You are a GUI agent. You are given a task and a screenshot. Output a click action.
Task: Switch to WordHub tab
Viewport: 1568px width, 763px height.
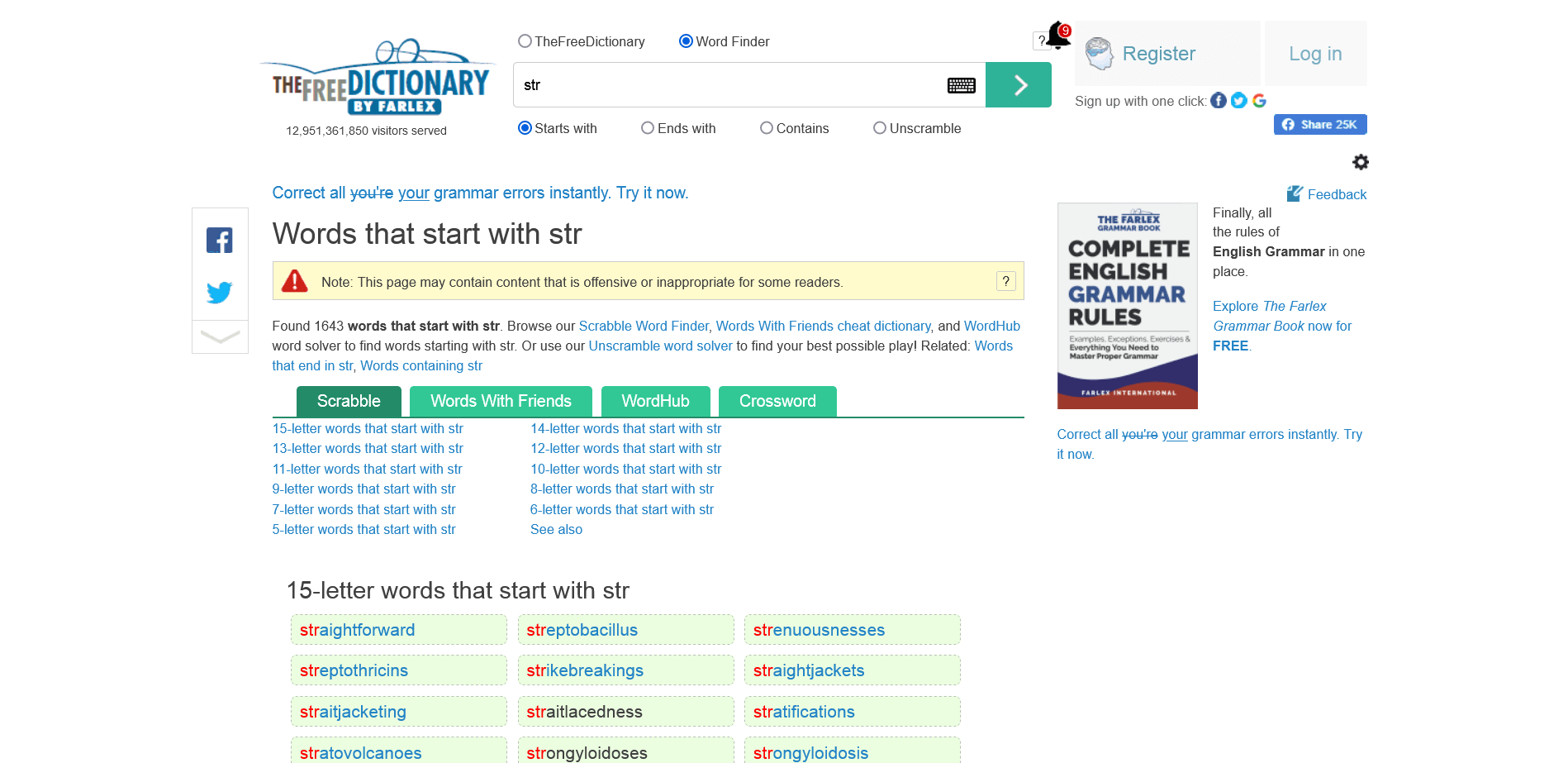[655, 402]
